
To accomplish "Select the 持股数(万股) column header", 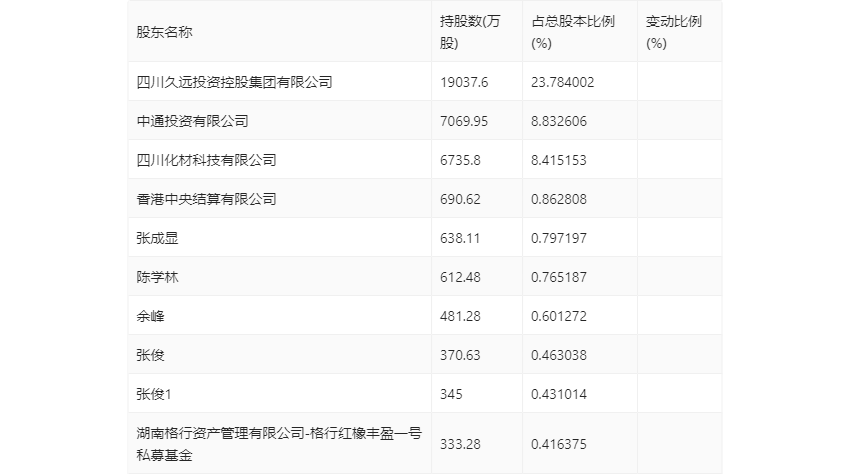I will [x=470, y=32].
